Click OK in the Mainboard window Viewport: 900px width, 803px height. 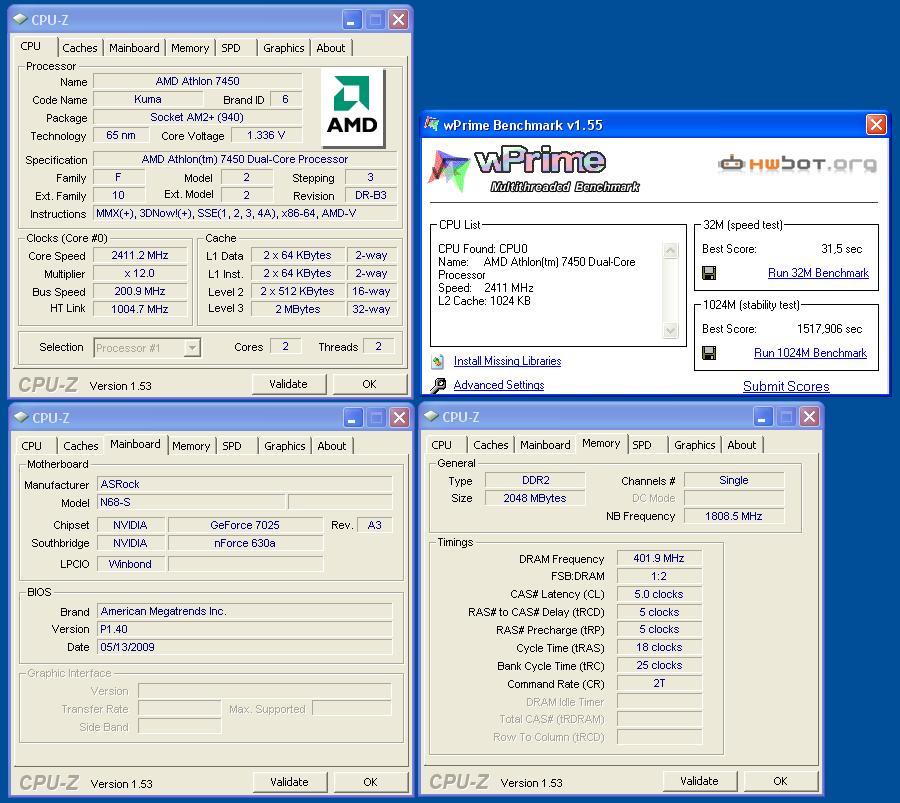pyautogui.click(x=371, y=782)
